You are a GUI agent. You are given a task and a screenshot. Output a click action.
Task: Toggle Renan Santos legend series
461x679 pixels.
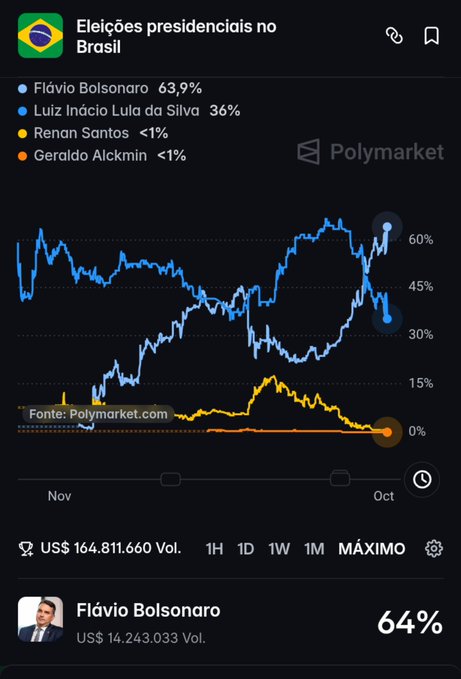click(x=93, y=133)
